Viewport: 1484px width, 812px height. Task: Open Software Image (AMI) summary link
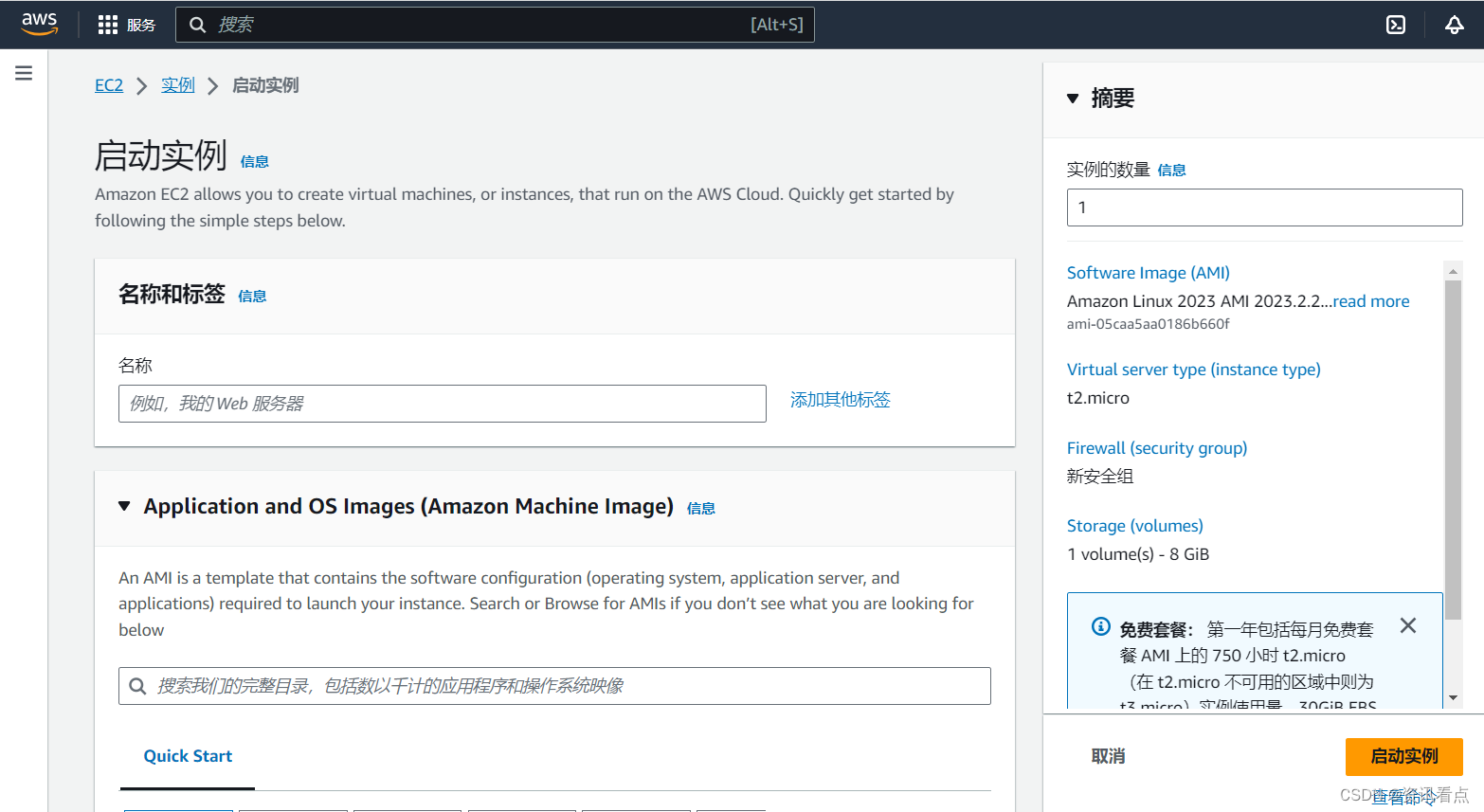[x=1149, y=273]
